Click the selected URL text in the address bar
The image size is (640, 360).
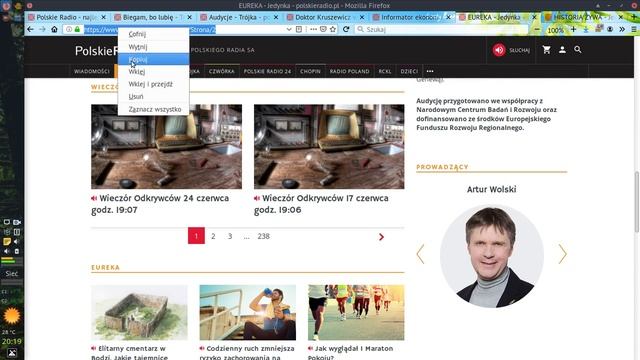pos(150,29)
